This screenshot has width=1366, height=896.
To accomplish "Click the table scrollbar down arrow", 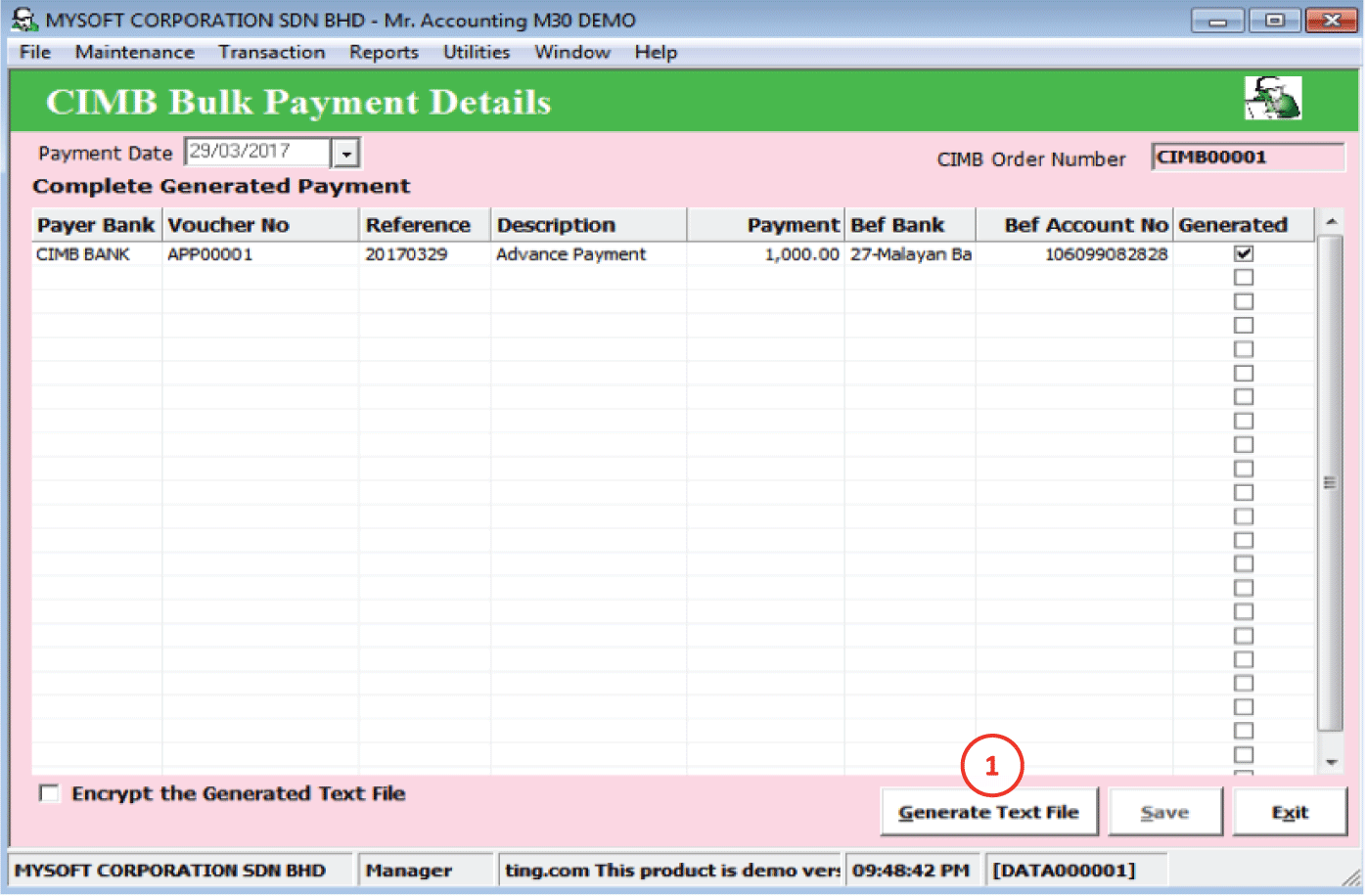I will point(1331,762).
